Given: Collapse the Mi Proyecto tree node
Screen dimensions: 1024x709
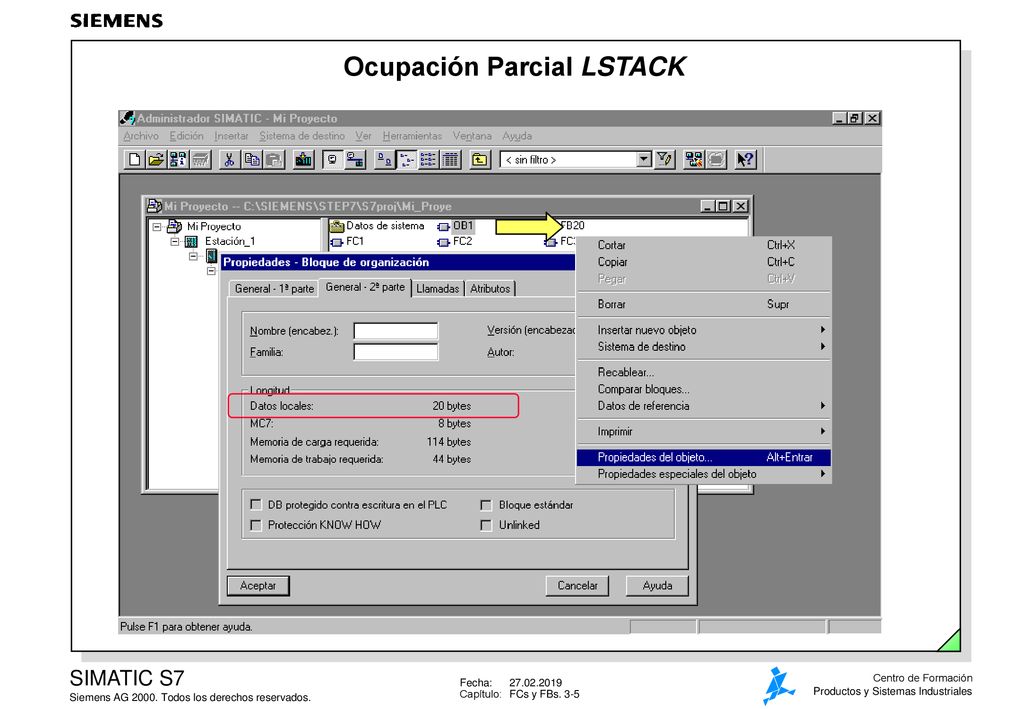Looking at the screenshot, I should tap(157, 227).
